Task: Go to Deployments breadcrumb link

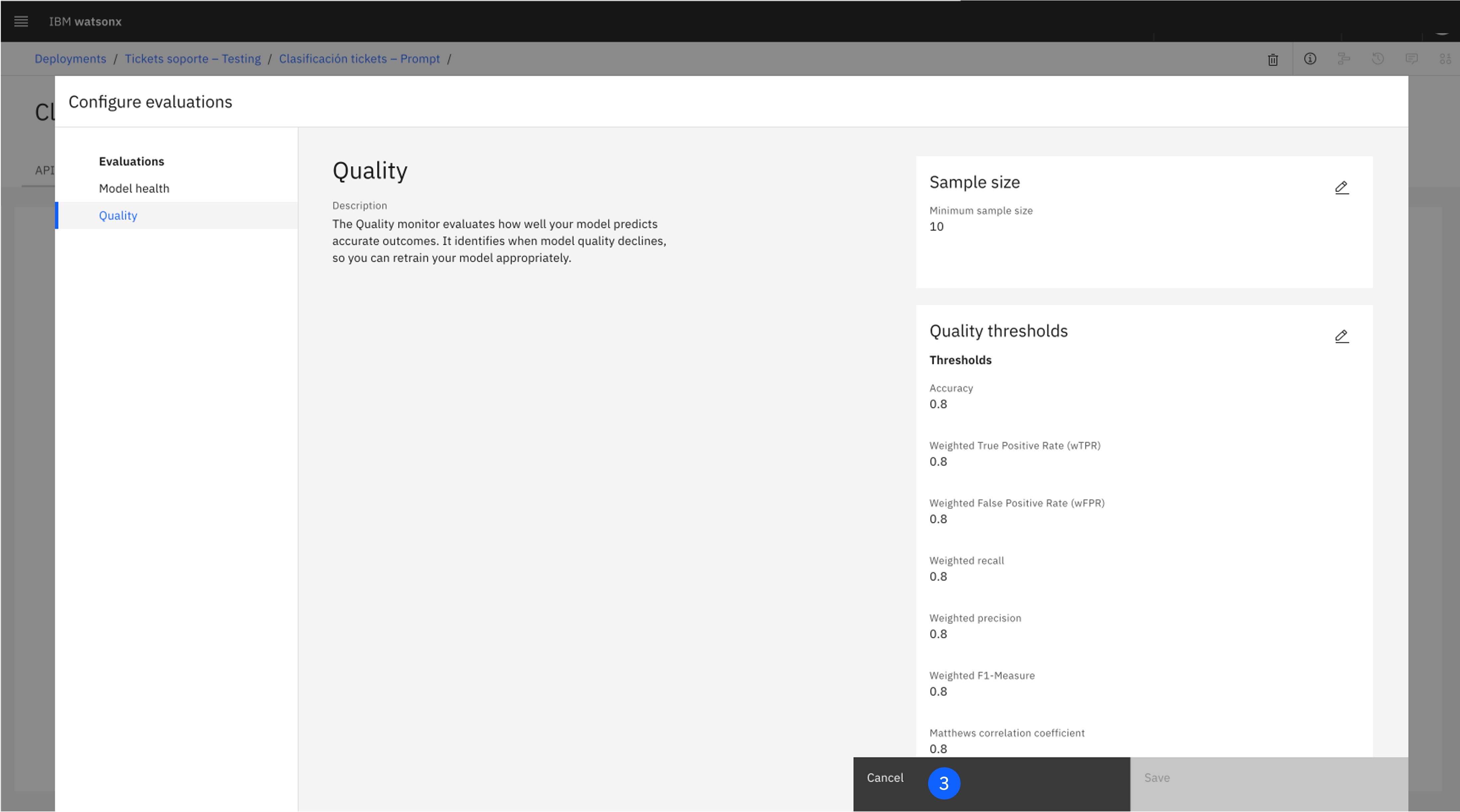Action: pos(70,59)
